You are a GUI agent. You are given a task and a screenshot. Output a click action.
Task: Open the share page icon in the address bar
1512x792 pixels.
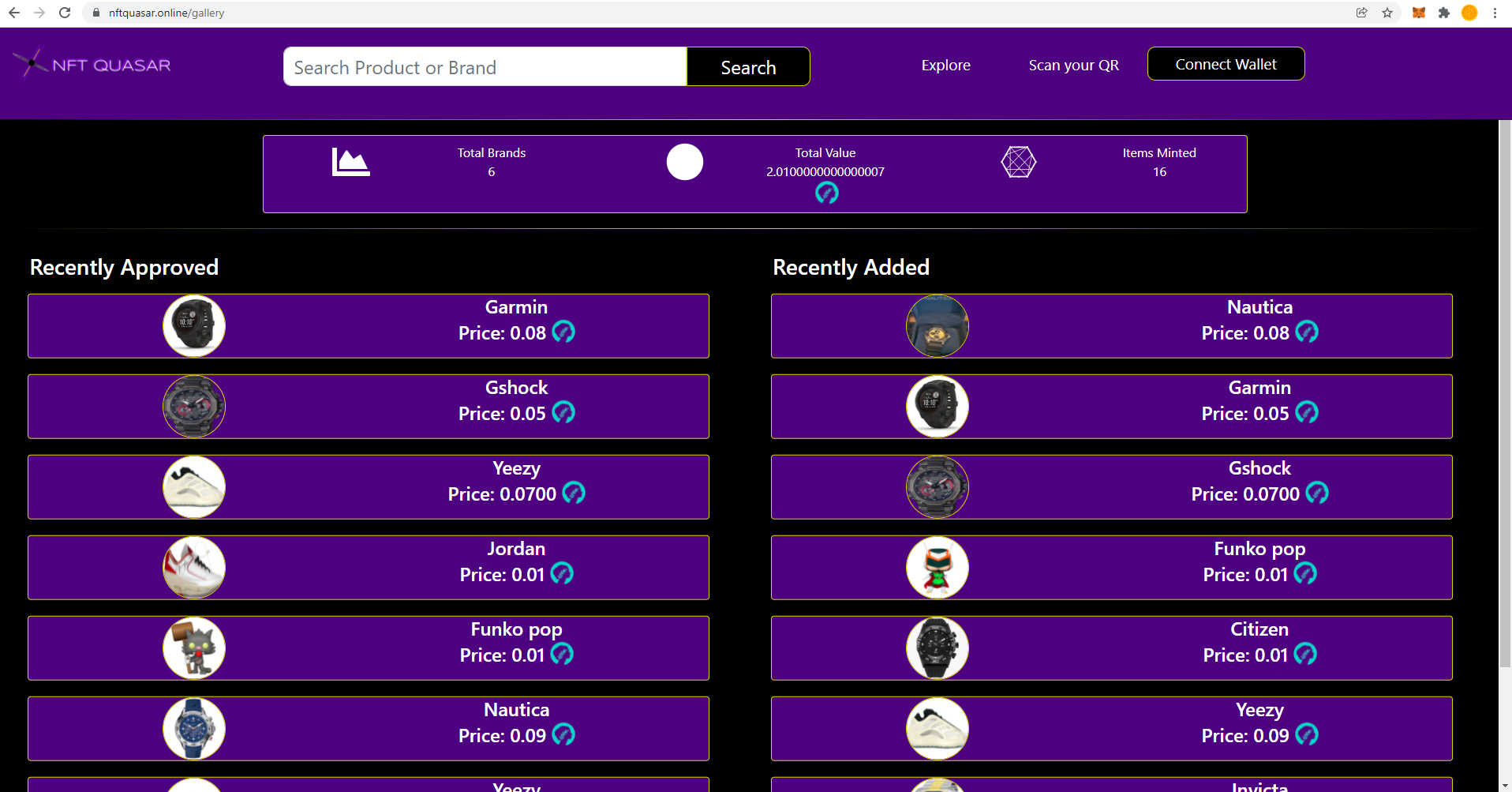pos(1362,13)
